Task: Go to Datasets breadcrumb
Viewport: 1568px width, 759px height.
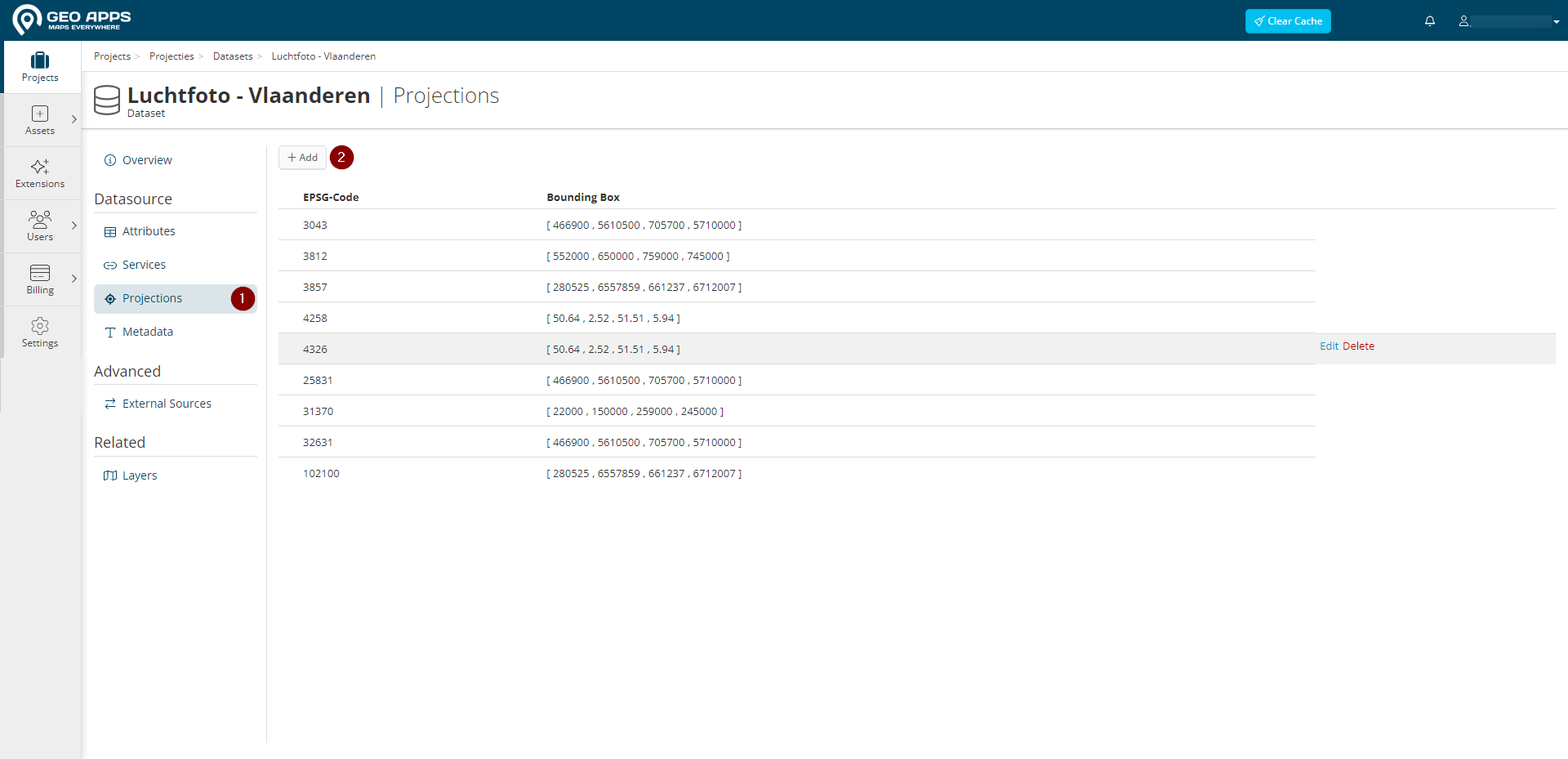Action: (x=233, y=56)
